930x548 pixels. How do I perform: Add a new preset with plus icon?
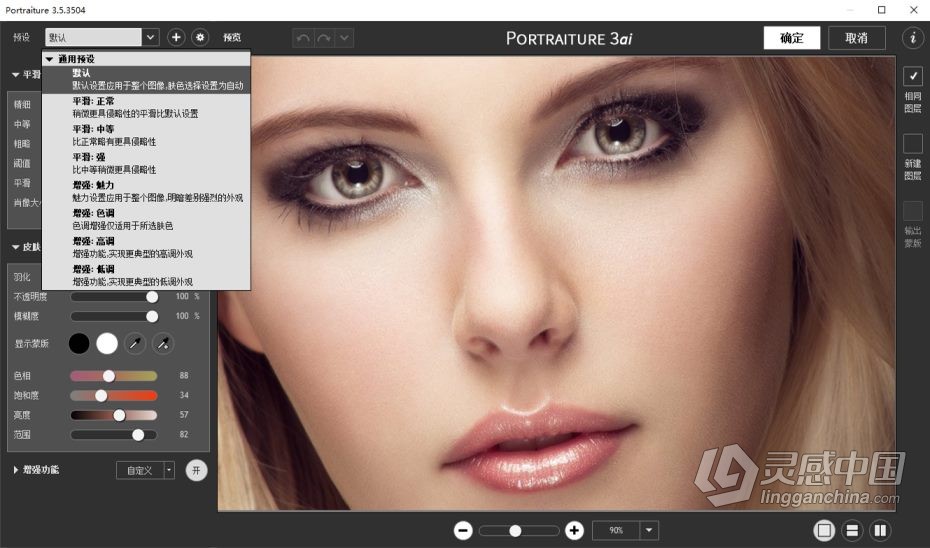176,37
